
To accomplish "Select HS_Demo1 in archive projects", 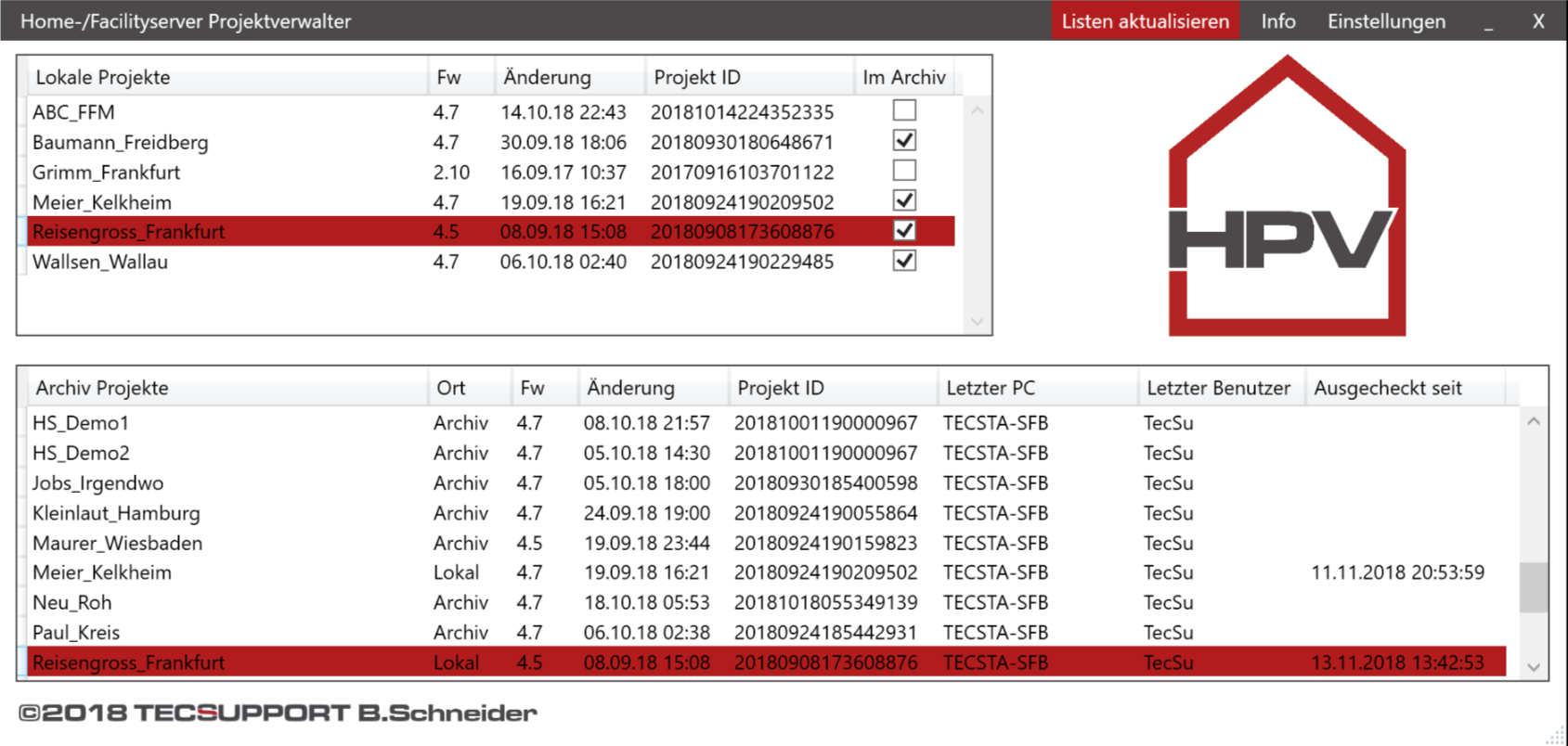I will (81, 423).
